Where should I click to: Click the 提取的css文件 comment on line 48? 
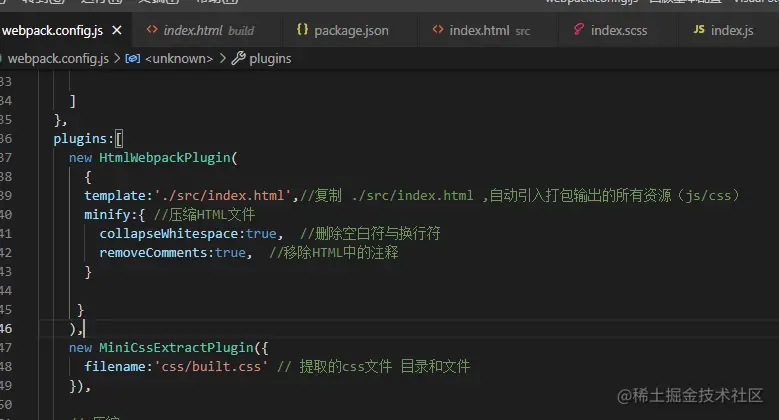(x=345, y=366)
